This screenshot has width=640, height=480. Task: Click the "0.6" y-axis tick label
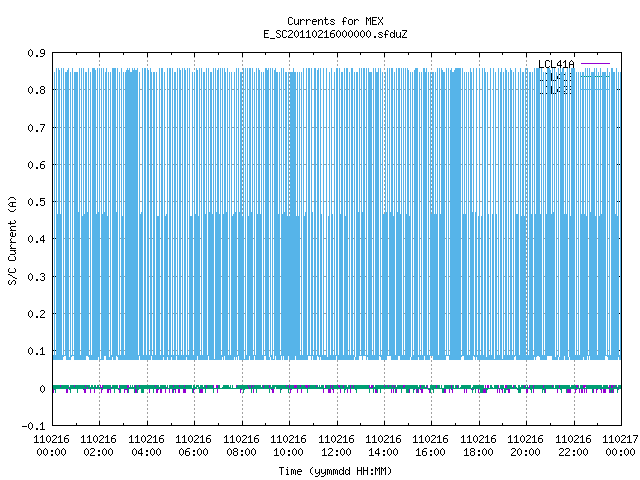36,165
